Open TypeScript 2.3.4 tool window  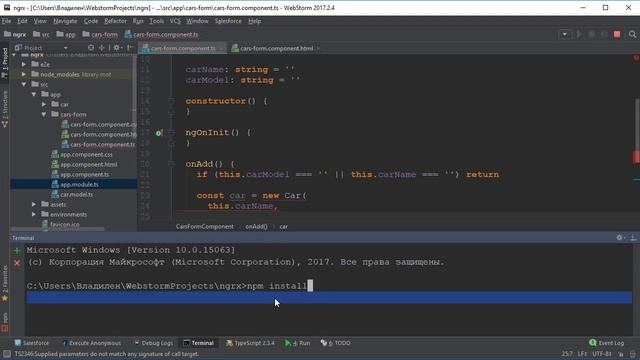250,343
